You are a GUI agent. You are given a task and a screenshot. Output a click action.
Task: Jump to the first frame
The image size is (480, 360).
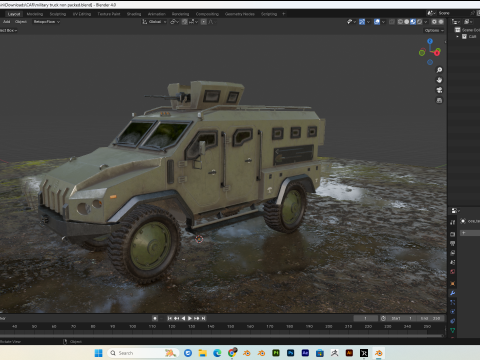tap(170, 318)
